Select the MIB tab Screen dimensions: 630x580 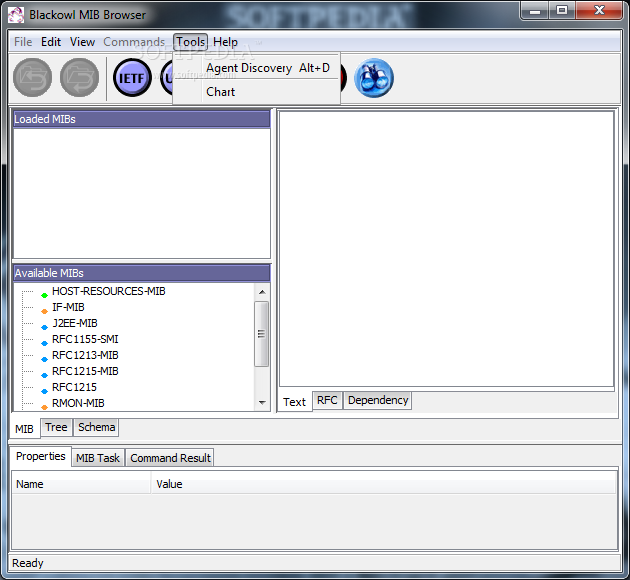(24, 429)
